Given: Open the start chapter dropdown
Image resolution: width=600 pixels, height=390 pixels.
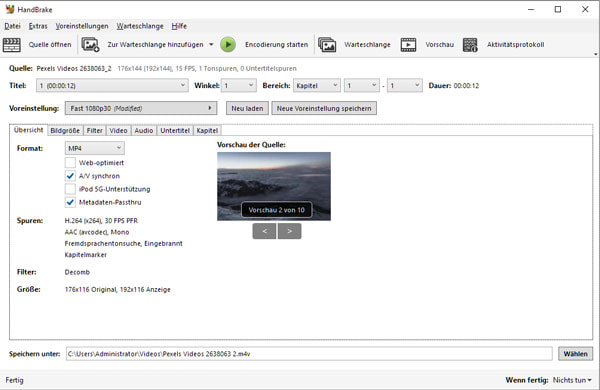Looking at the screenshot, I should pos(362,85).
